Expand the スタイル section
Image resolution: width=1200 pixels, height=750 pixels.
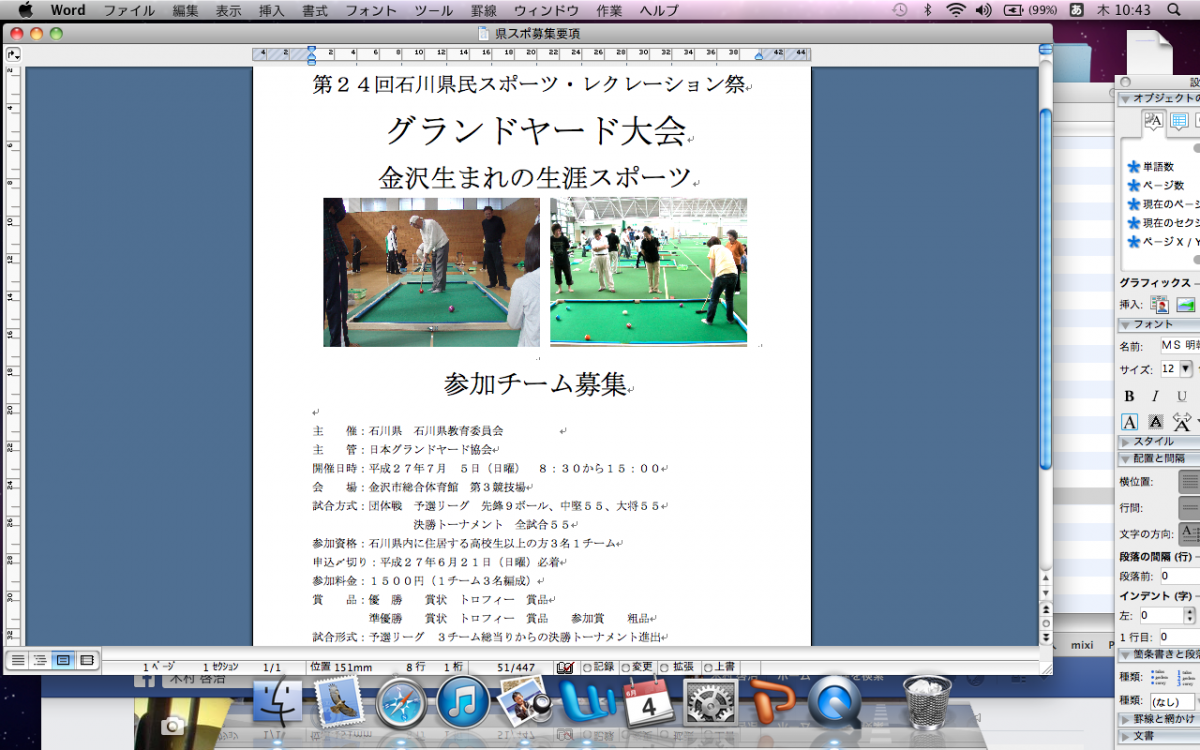pos(1126,441)
